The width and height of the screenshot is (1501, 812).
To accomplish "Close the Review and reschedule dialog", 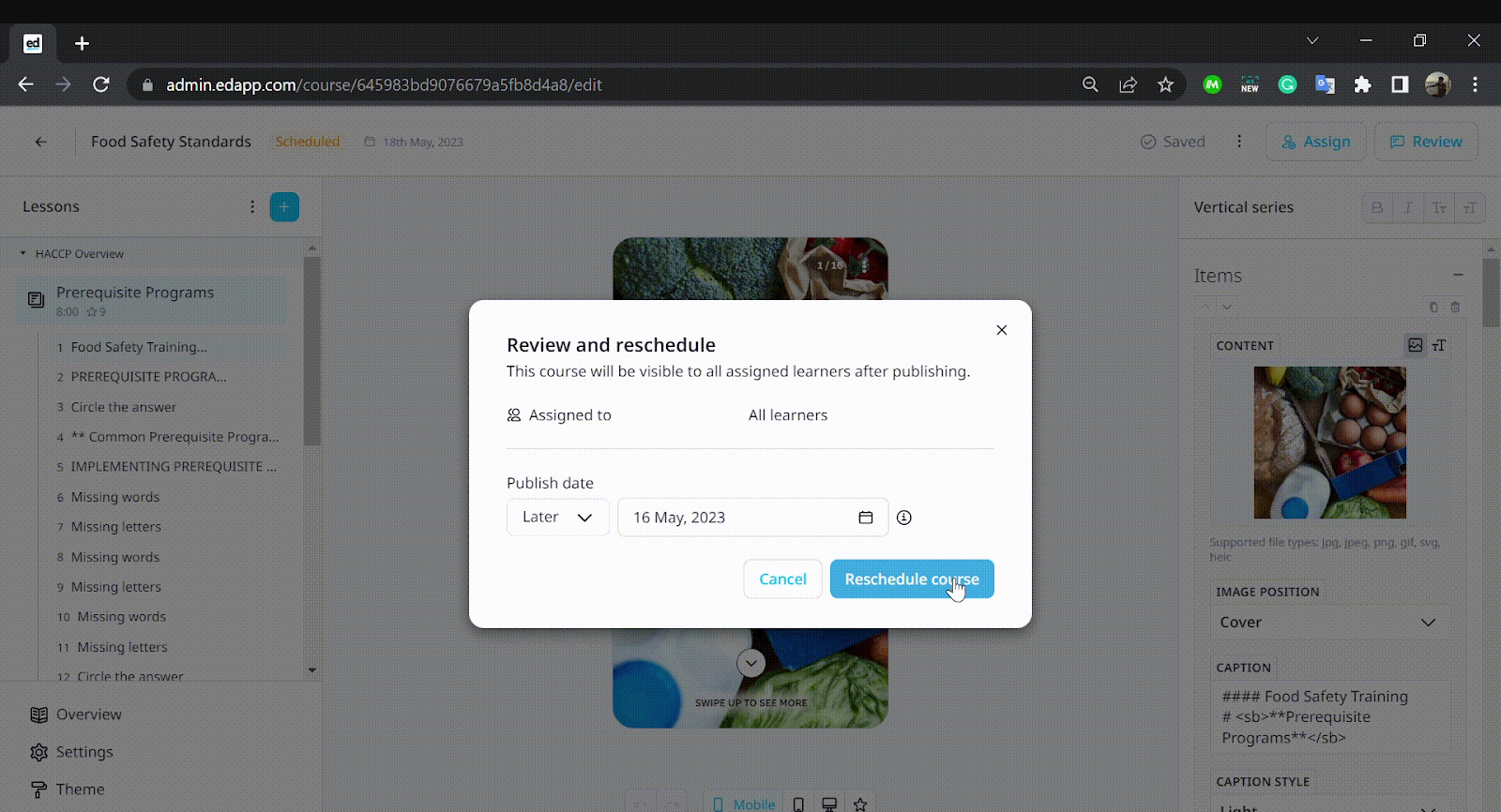I will point(1002,330).
